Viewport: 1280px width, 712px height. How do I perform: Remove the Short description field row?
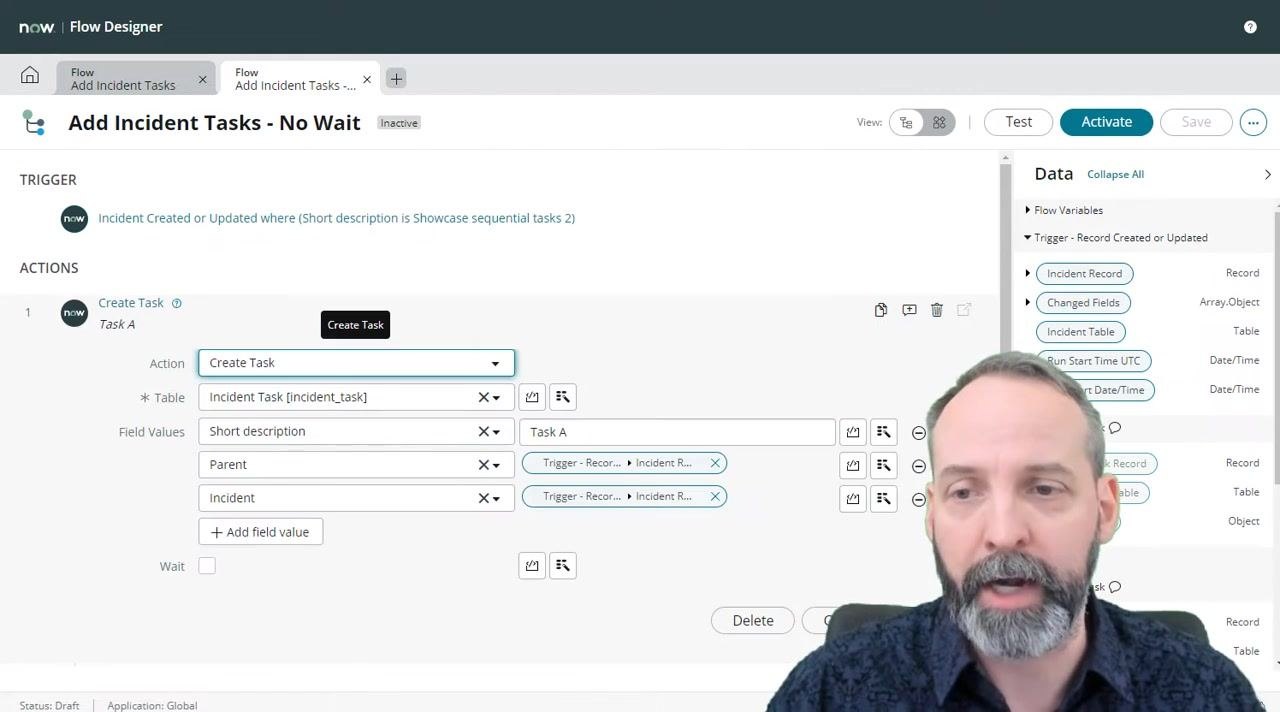919,433
